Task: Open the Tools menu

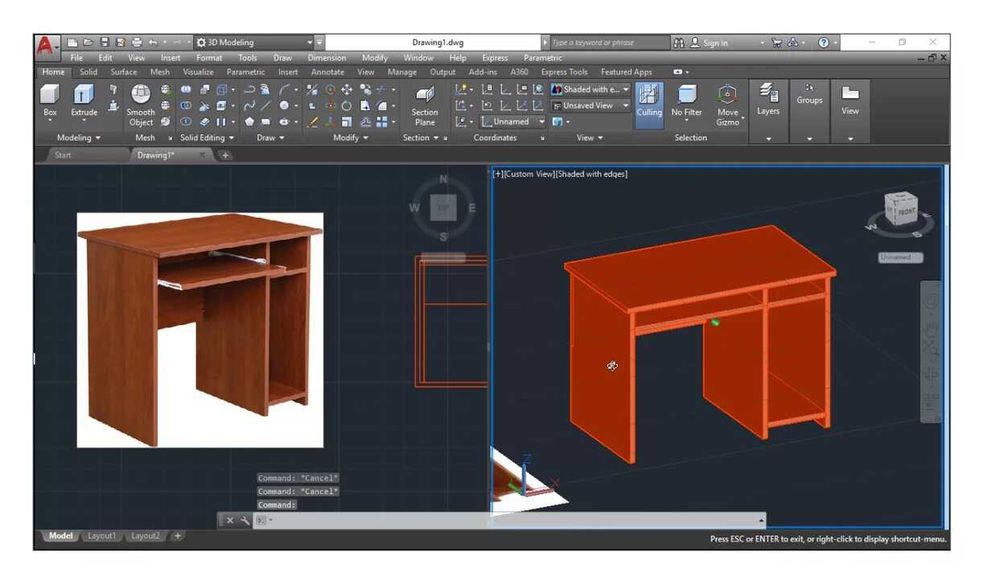Action: point(247,58)
